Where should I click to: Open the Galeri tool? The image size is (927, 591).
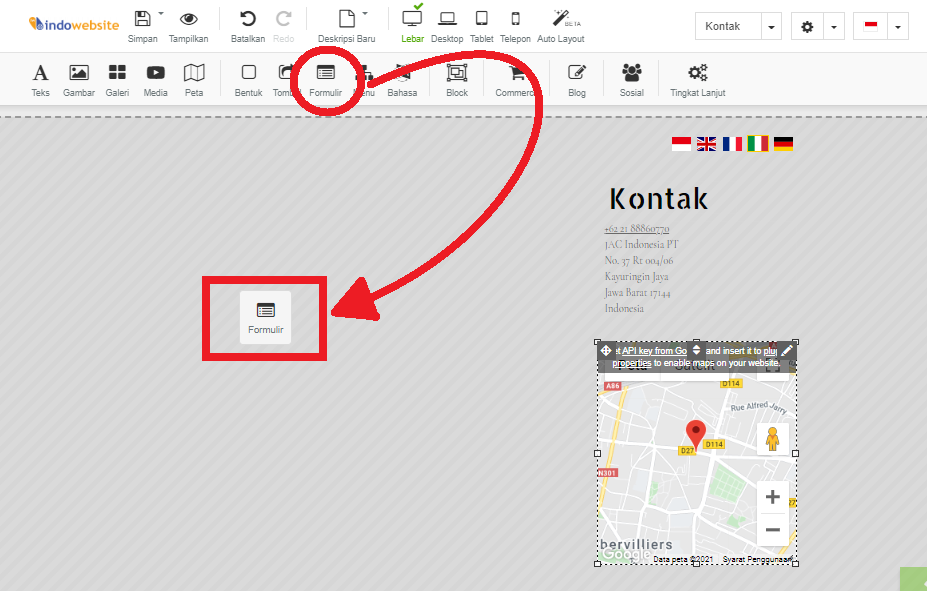pyautogui.click(x=117, y=78)
